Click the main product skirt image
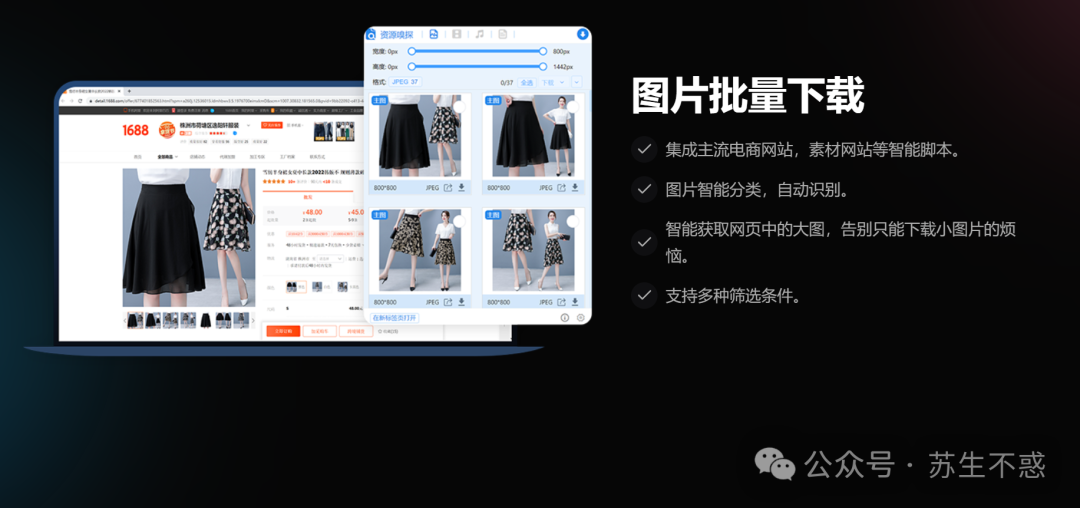The height and width of the screenshot is (508, 1080). (189, 237)
